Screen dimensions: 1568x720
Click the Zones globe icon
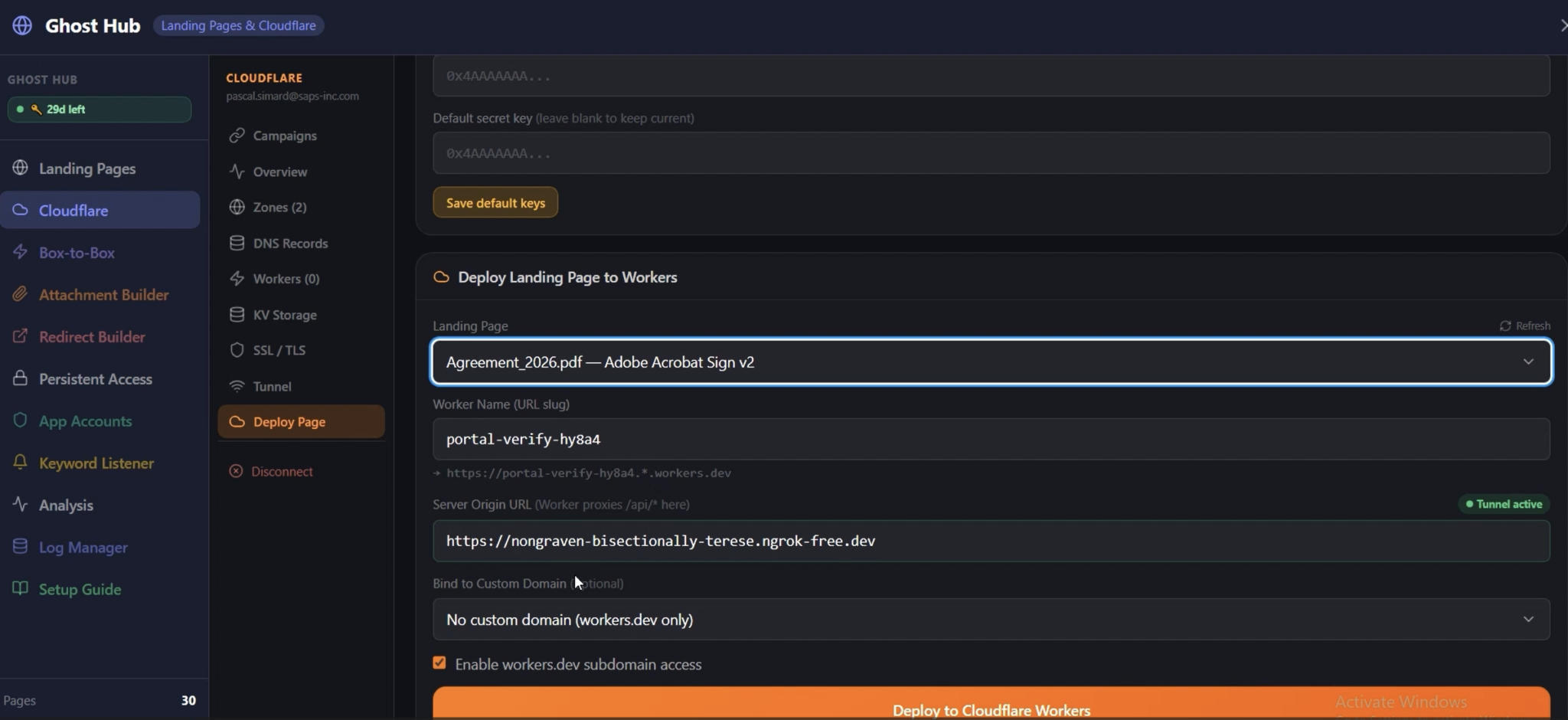point(237,207)
